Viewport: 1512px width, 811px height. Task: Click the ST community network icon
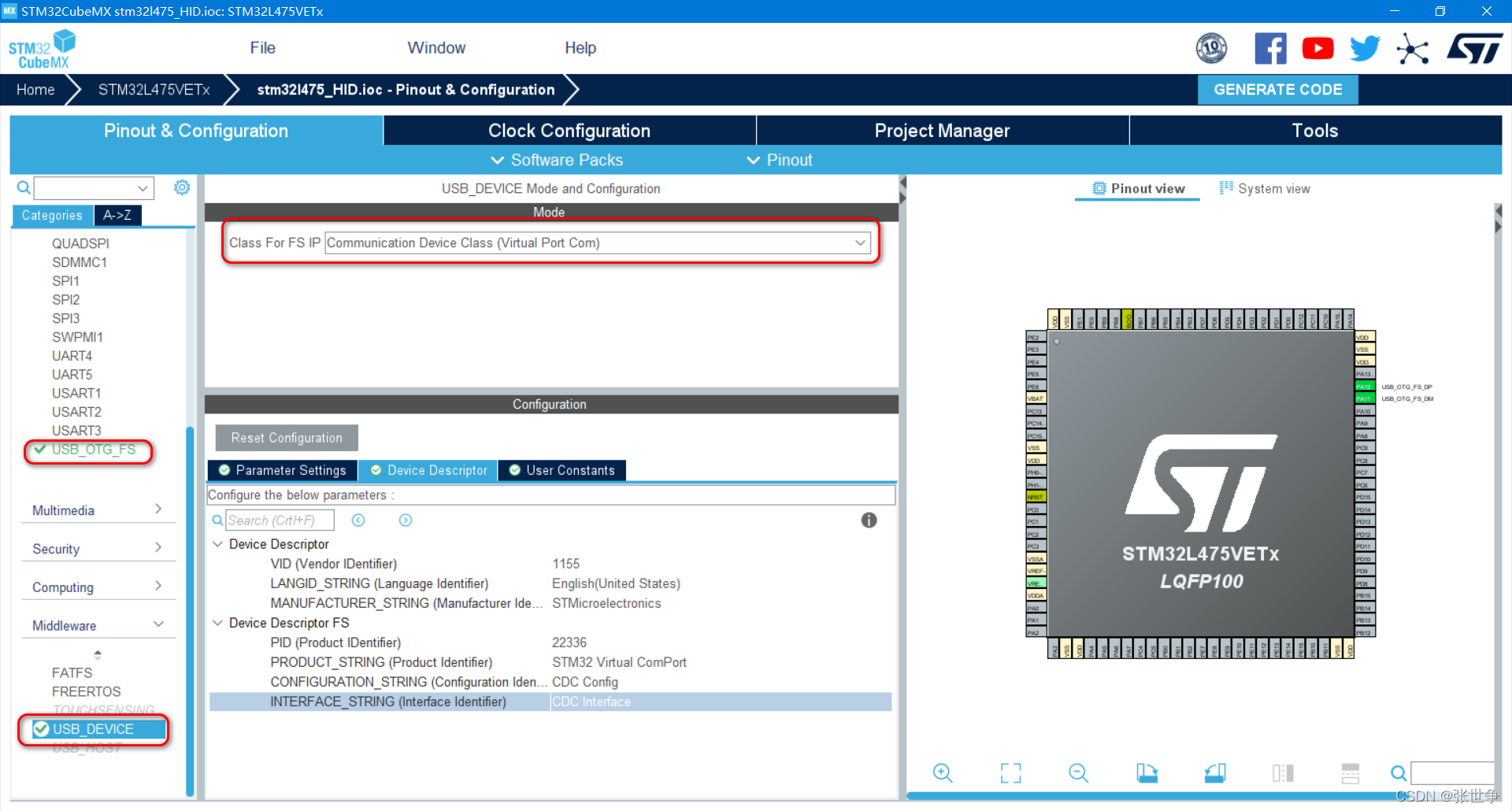tap(1412, 49)
